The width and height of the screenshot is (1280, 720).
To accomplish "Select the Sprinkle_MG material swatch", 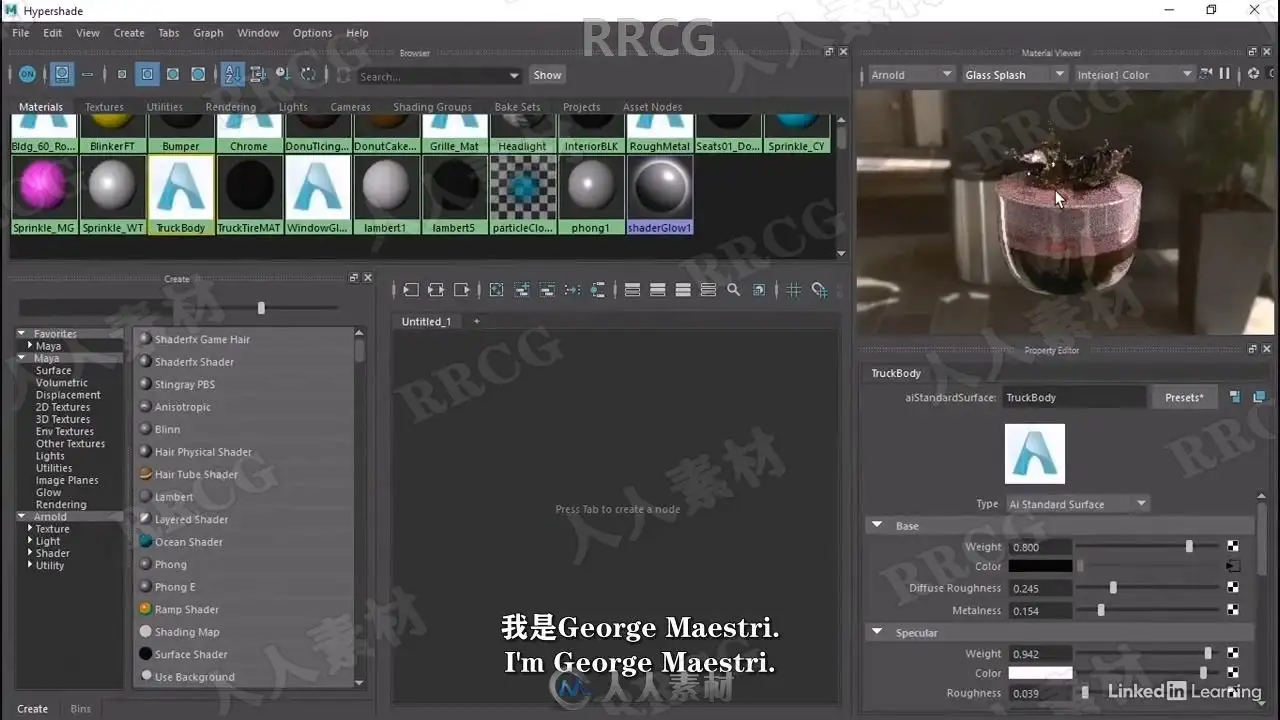I will click(43, 195).
